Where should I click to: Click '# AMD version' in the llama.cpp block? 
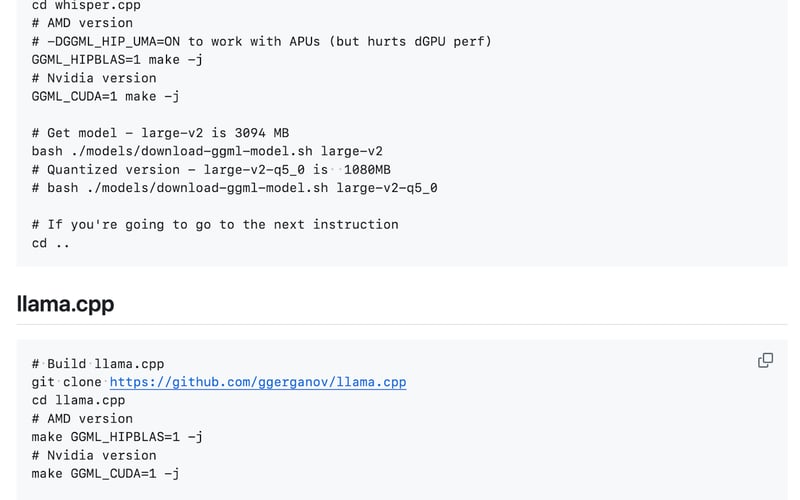coord(82,419)
